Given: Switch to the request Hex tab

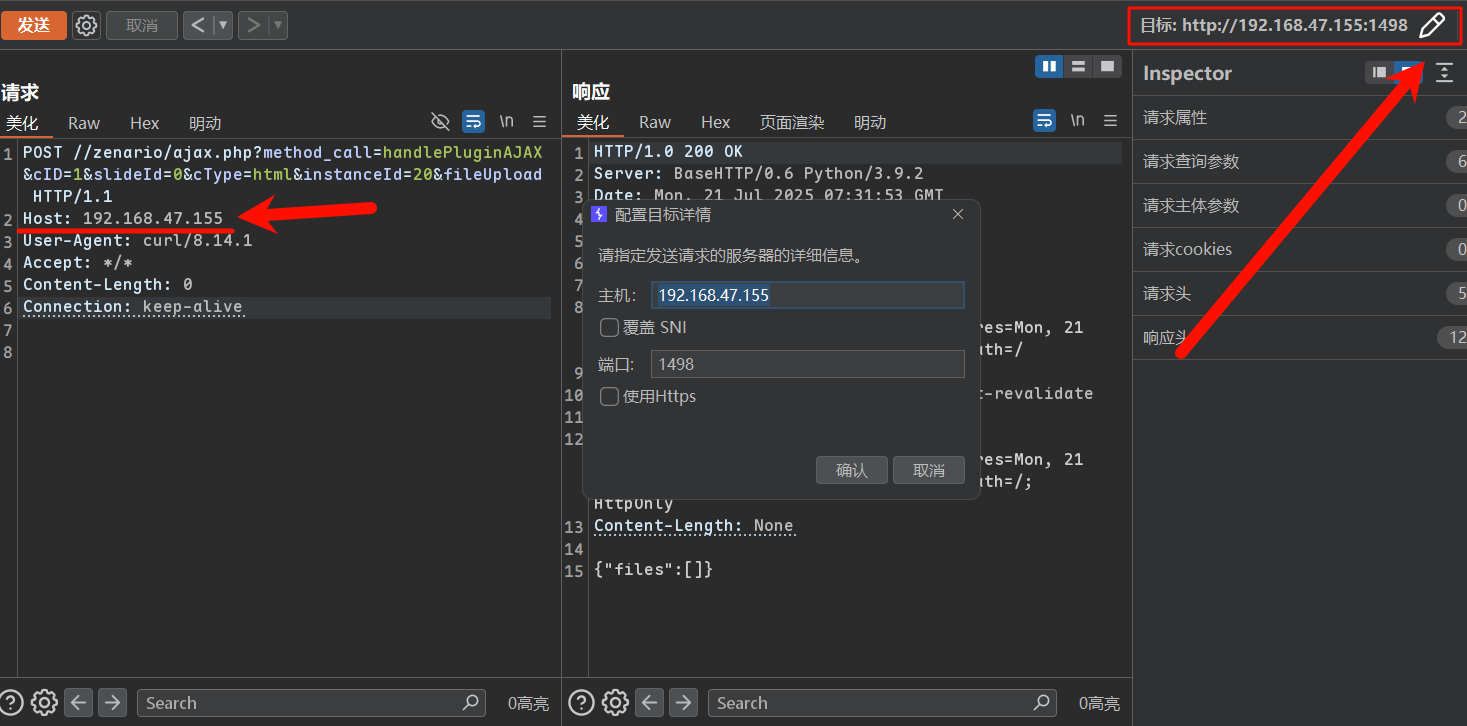Looking at the screenshot, I should [x=144, y=123].
